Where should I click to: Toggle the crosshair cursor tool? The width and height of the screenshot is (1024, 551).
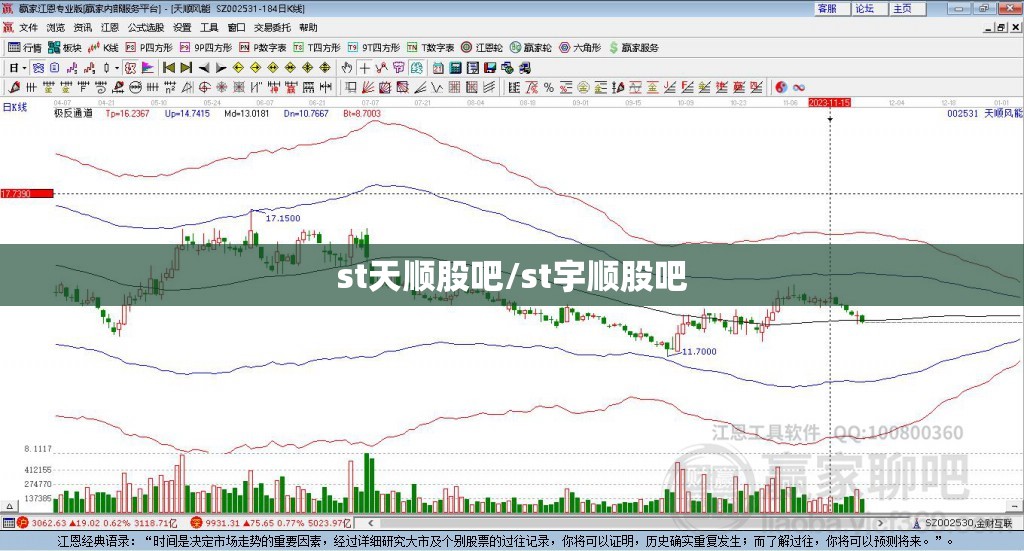(364, 67)
